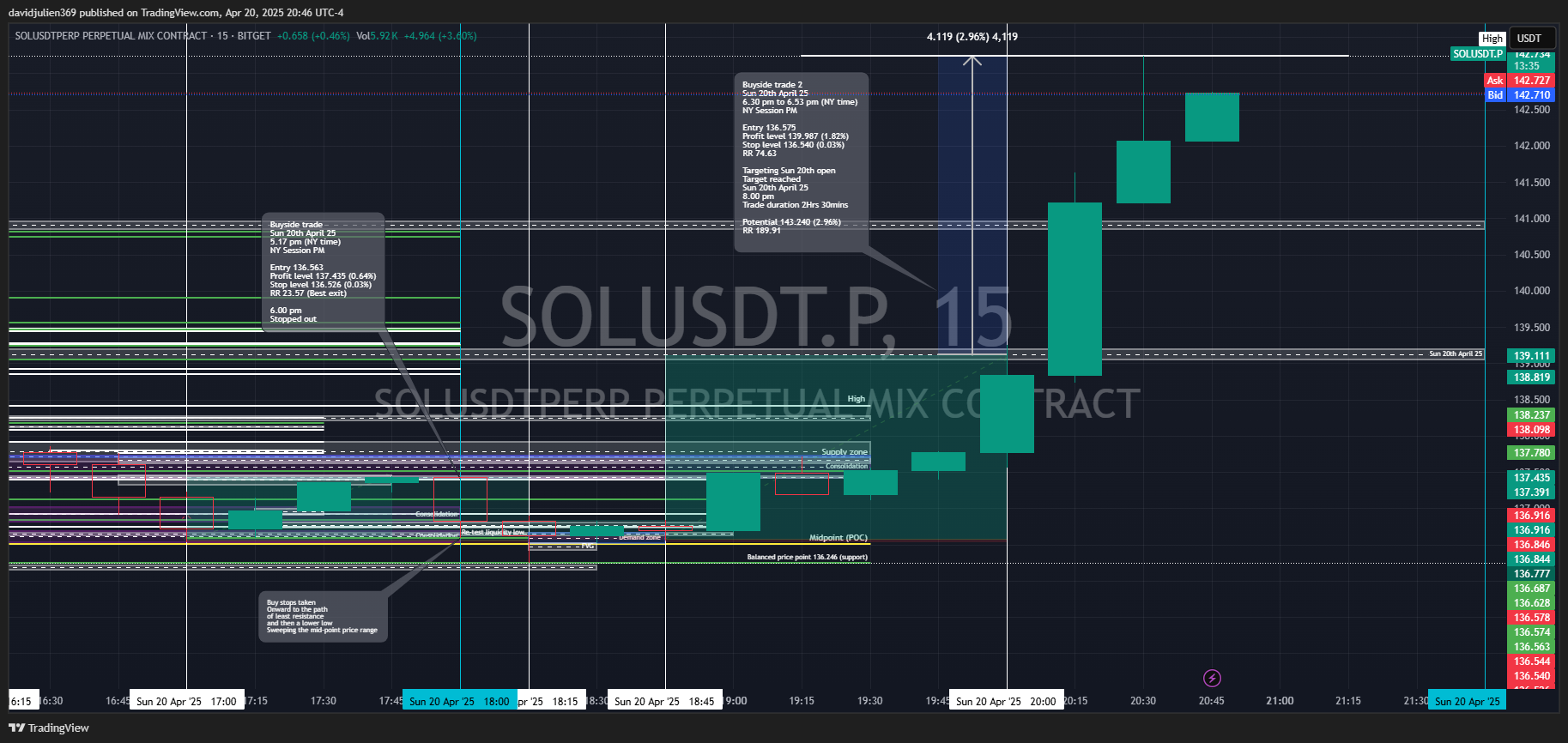Click the red Ask 142.727 label
This screenshot has height=743, width=1568.
point(1519,81)
